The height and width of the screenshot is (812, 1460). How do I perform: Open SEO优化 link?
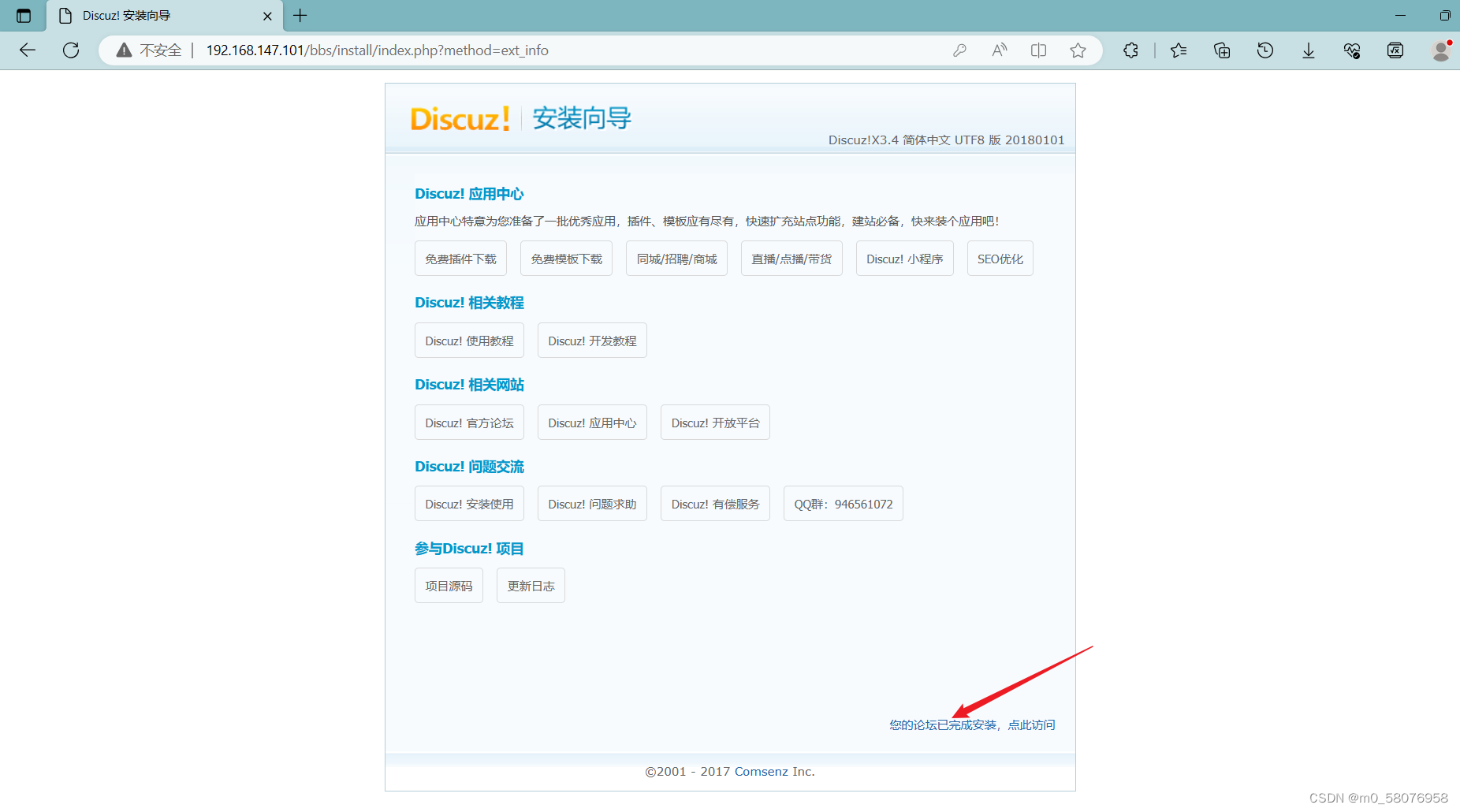(1000, 259)
